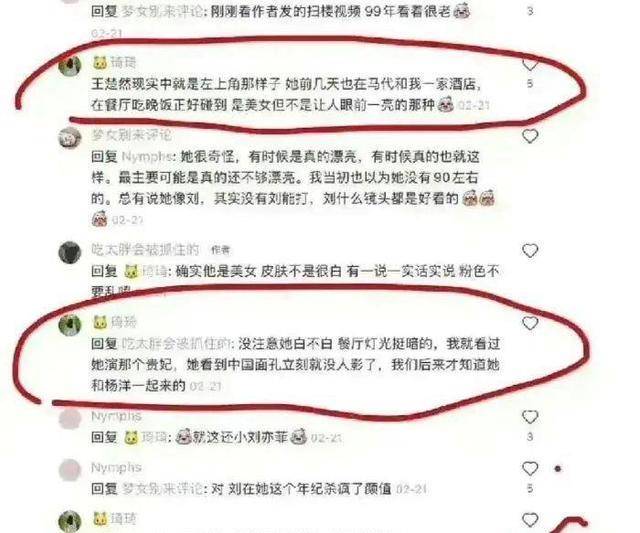Tap Nymphs username above 就这还小刘亦菲 reply
Screen dimensions: 640x533
pos(116,416)
